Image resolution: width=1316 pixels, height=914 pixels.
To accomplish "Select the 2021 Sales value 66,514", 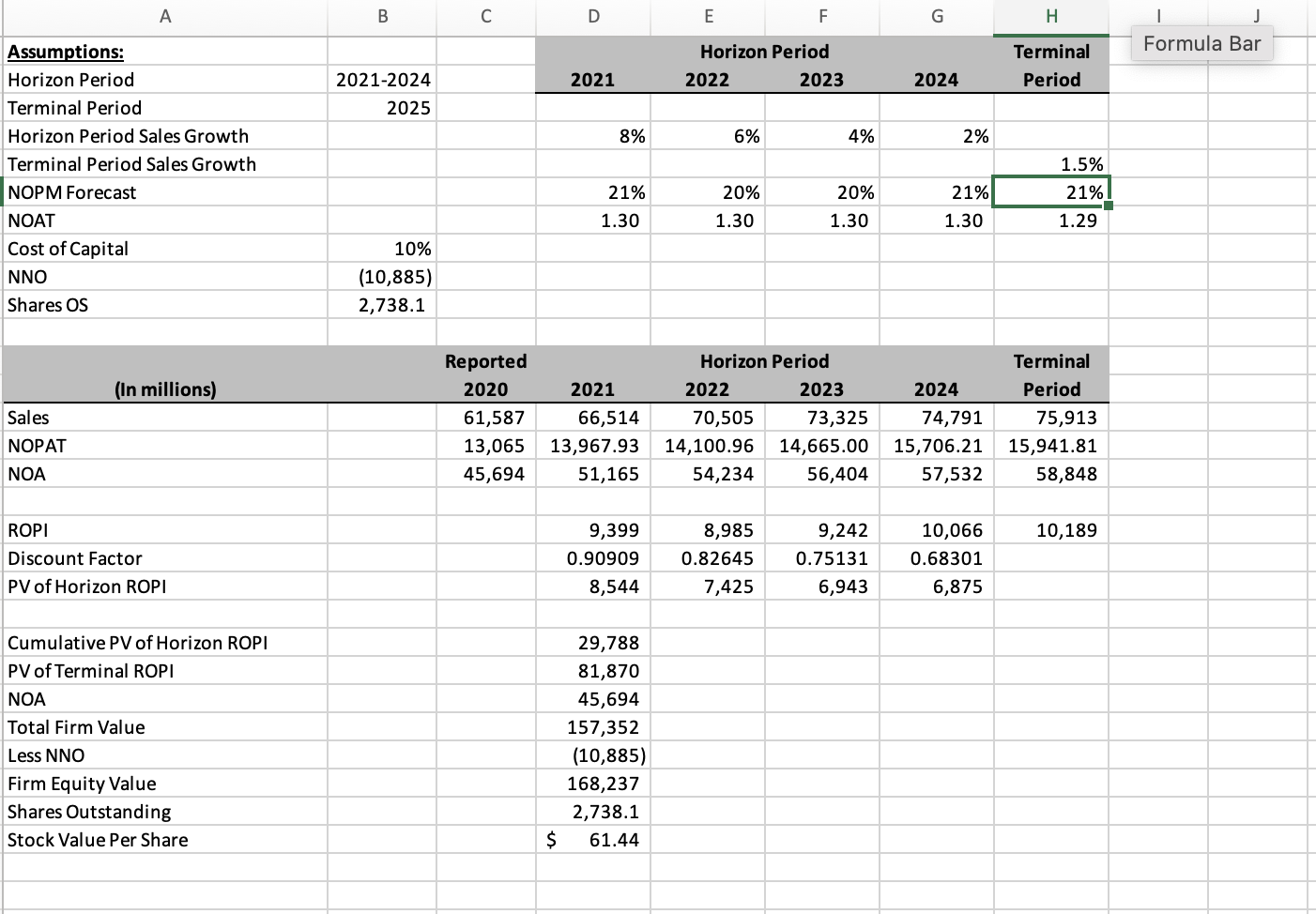I will (x=591, y=418).
